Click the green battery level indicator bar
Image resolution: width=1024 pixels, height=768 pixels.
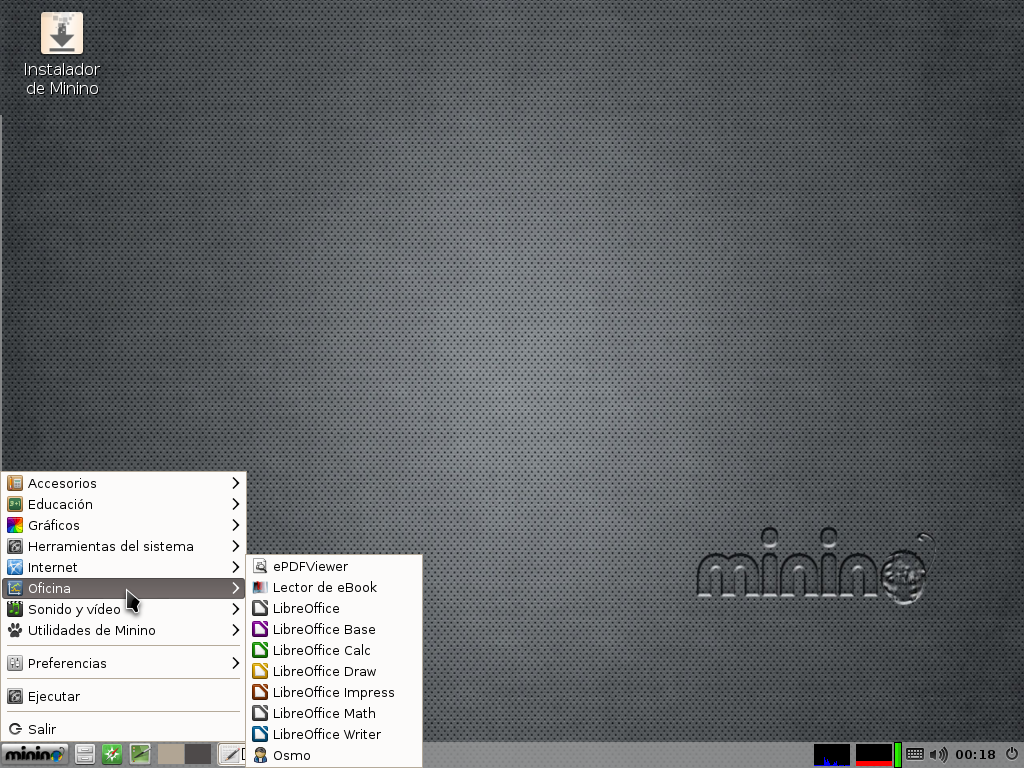pos(898,754)
